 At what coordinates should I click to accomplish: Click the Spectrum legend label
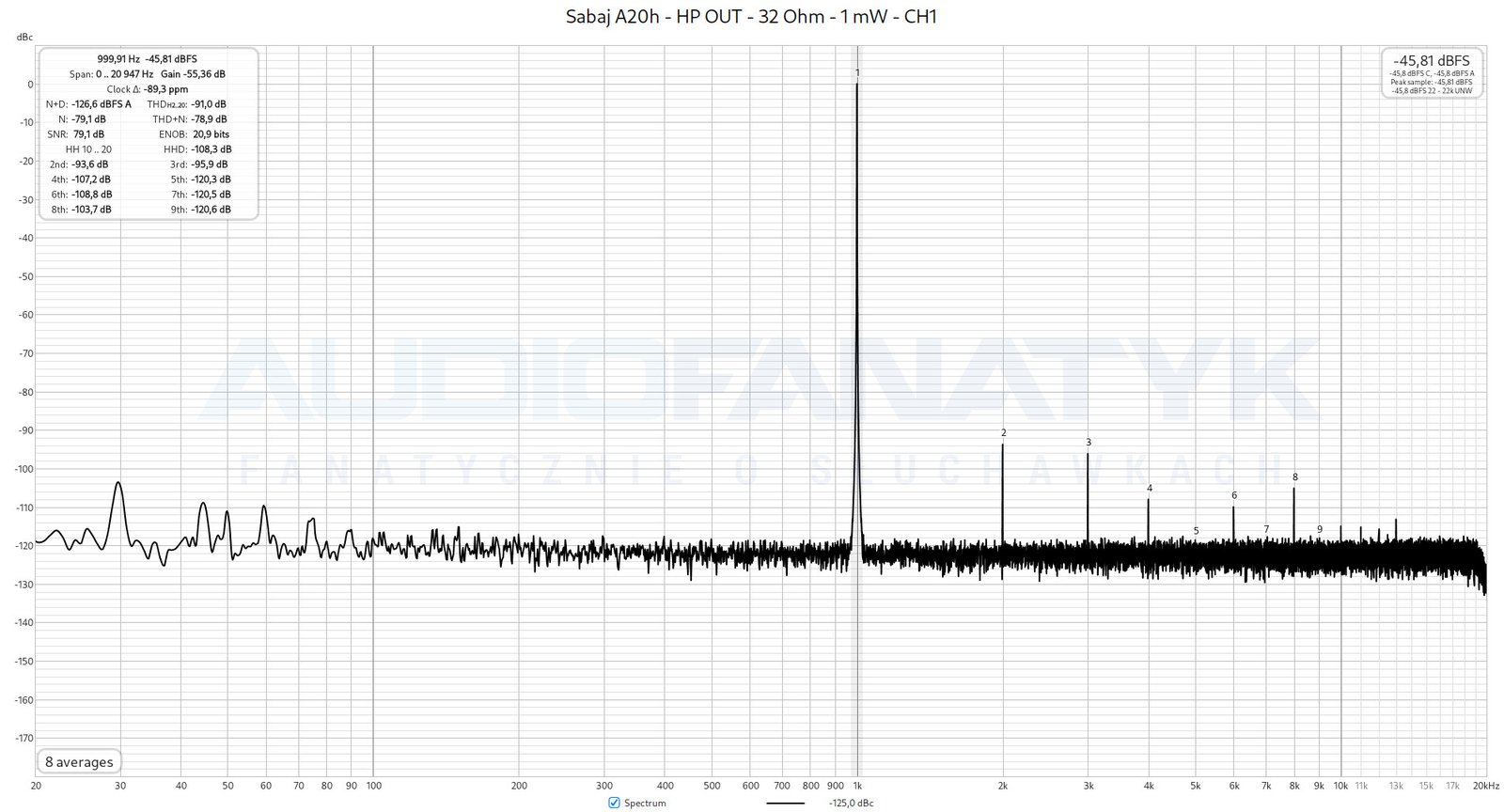645,804
